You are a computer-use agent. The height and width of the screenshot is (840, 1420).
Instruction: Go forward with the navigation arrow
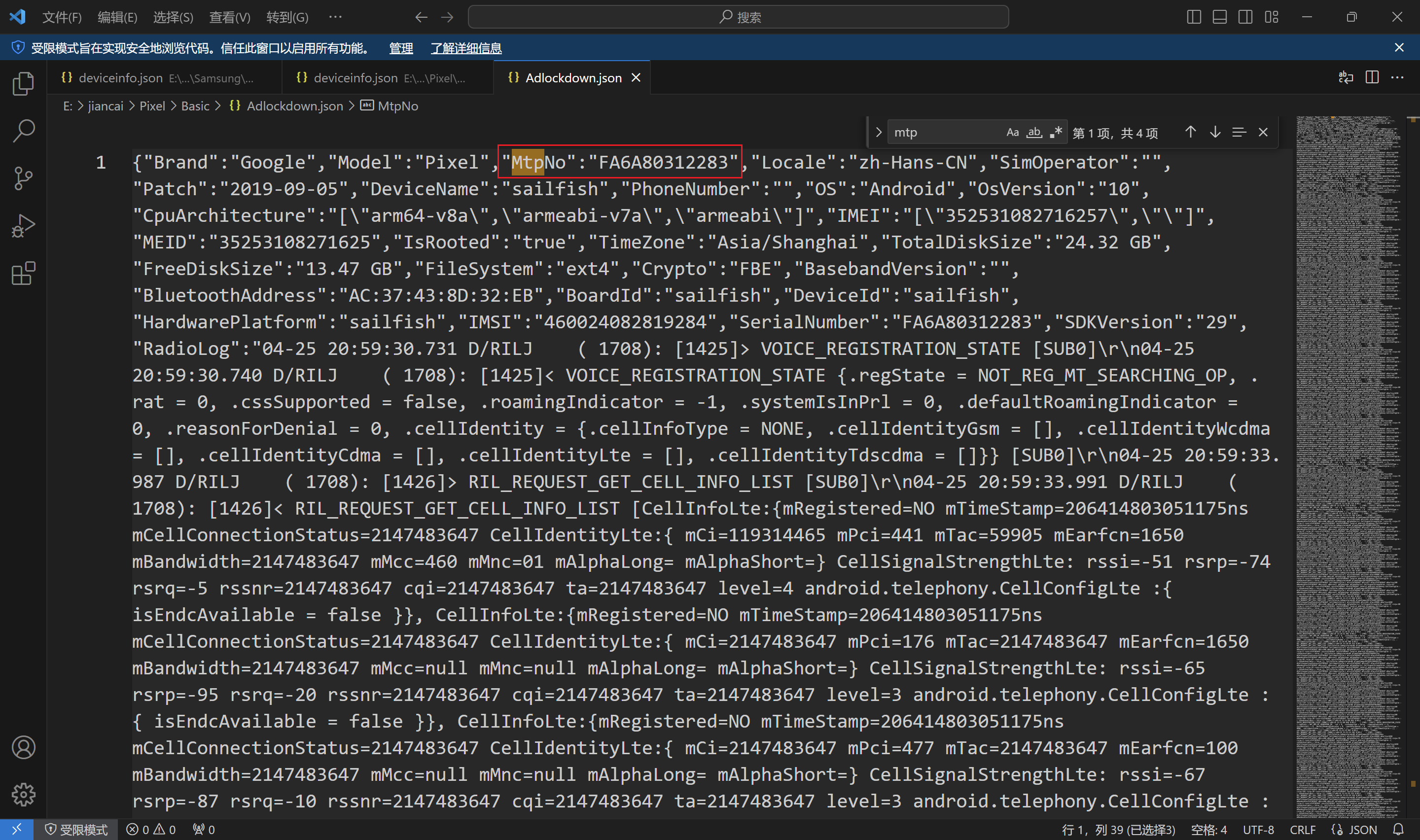(447, 18)
